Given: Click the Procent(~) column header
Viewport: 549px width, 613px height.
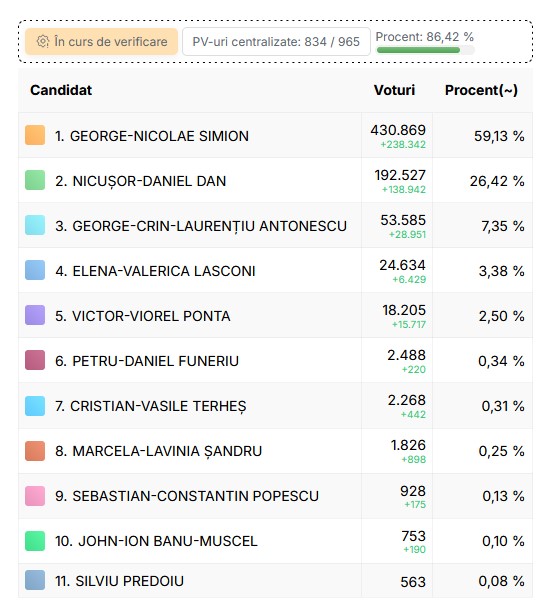Looking at the screenshot, I should (481, 90).
